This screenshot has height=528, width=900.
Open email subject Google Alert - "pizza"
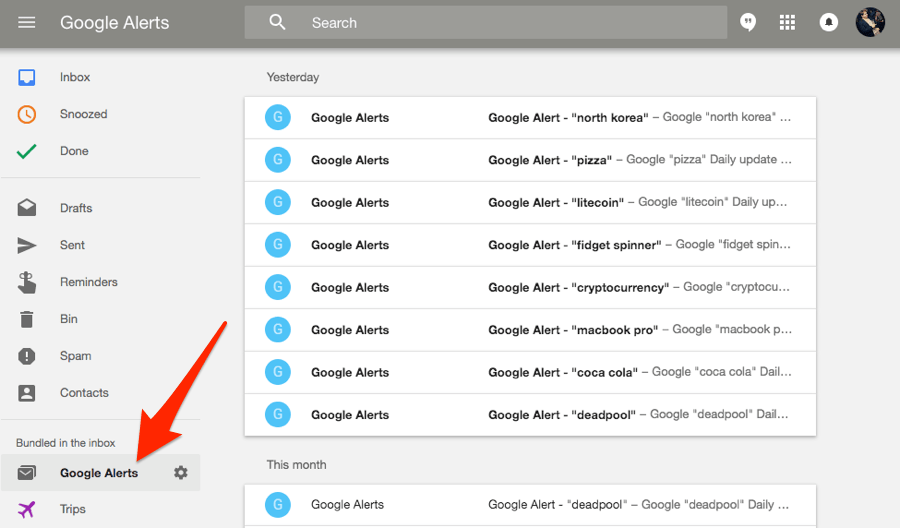point(550,160)
